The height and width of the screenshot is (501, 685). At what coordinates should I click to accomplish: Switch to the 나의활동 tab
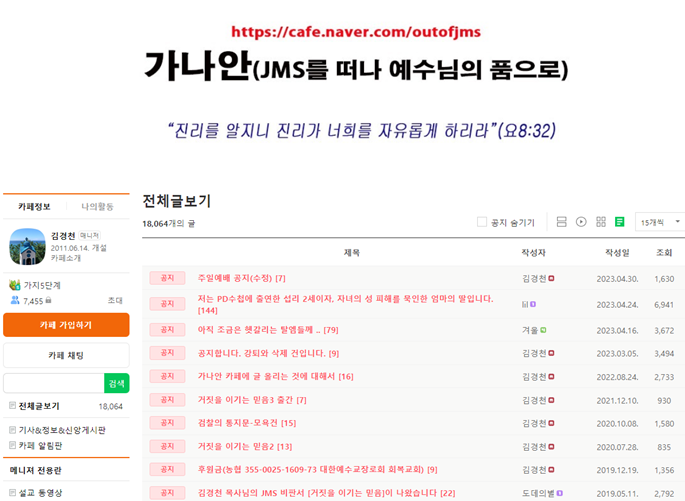[x=97, y=206]
